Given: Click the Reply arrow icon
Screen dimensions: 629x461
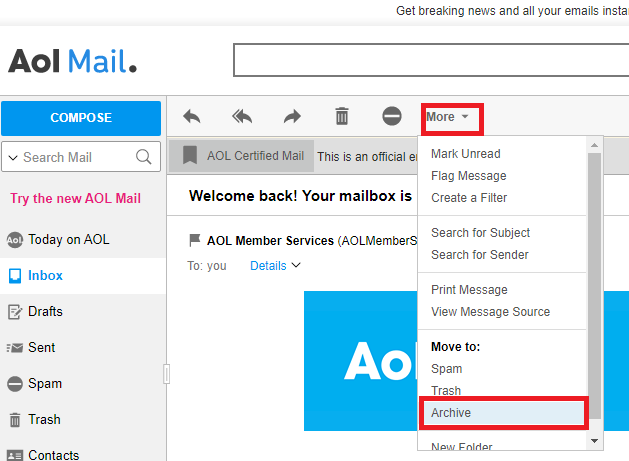Looking at the screenshot, I should 191,117.
